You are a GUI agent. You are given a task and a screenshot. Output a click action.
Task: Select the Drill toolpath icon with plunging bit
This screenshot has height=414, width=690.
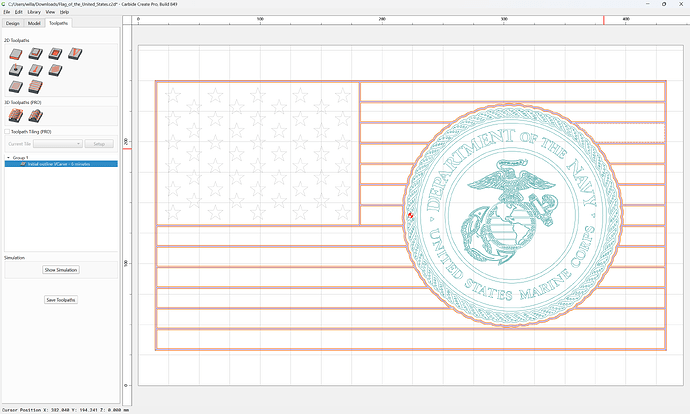[x=16, y=70]
